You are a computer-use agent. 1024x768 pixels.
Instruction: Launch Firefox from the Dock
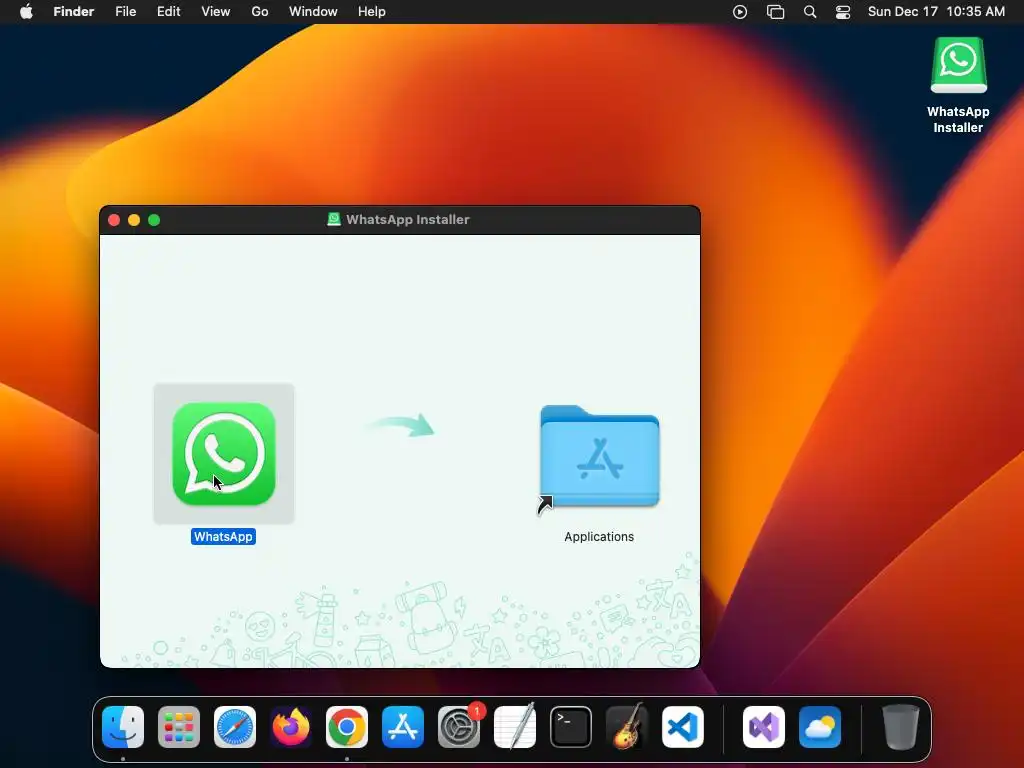[291, 727]
